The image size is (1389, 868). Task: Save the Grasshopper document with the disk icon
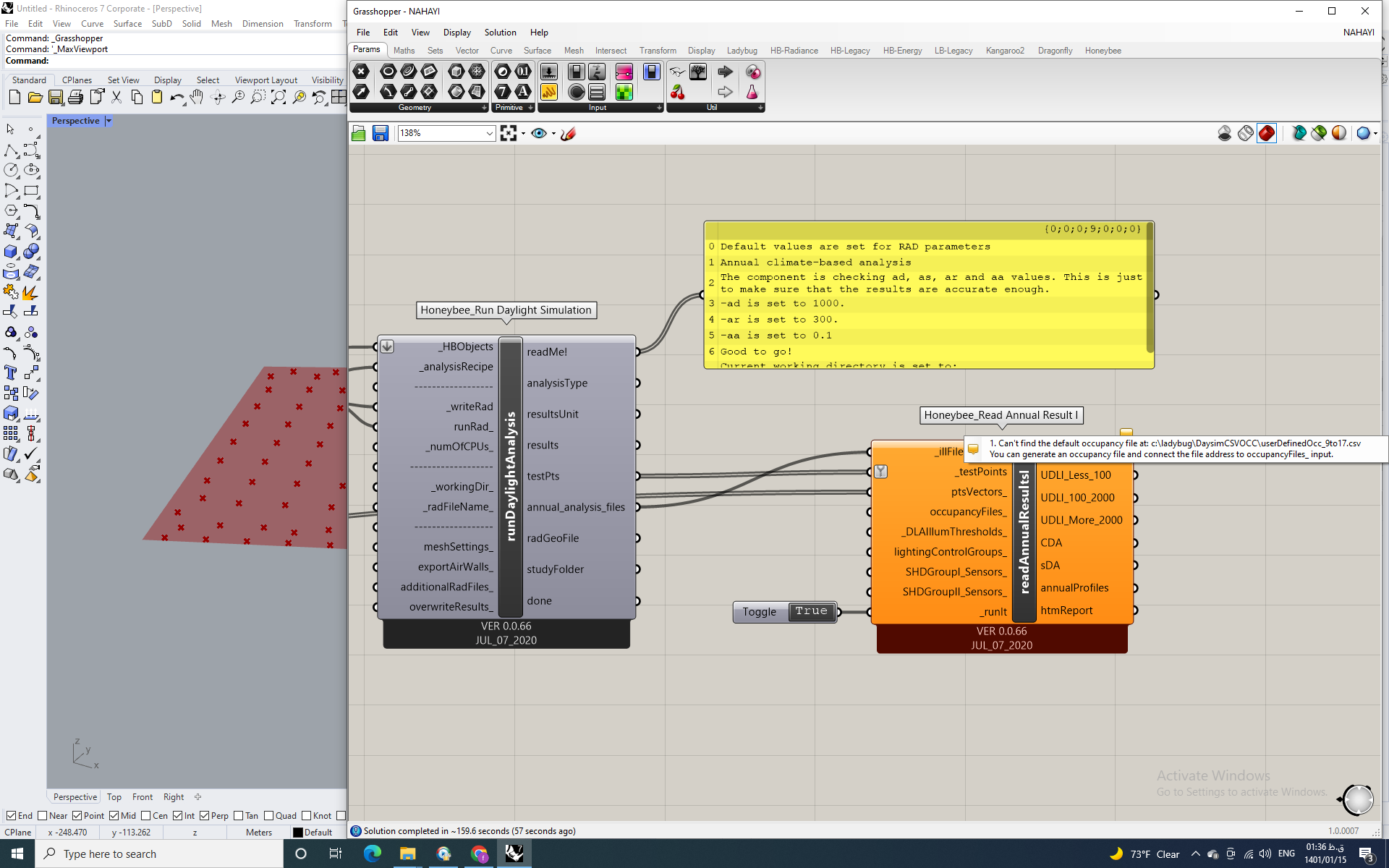pos(381,133)
